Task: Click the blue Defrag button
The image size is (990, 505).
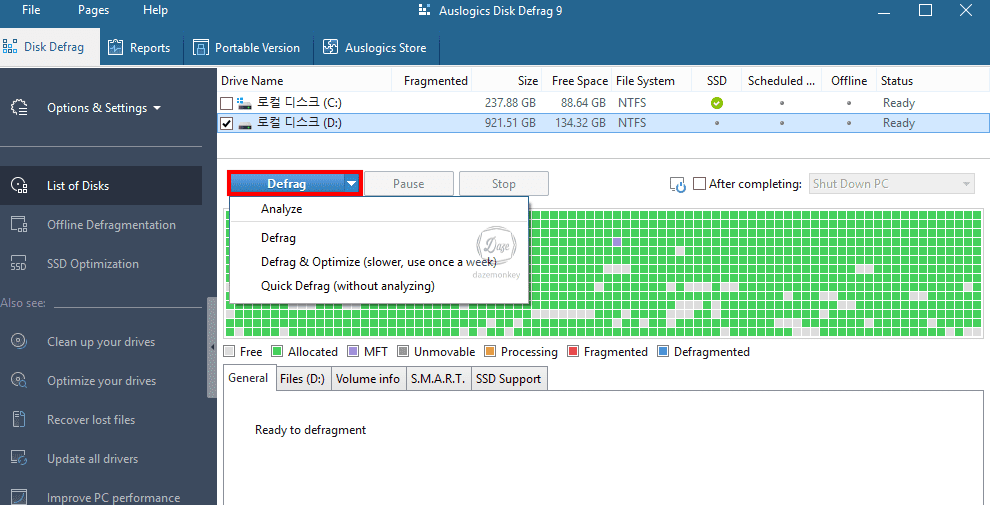Action: (287, 184)
